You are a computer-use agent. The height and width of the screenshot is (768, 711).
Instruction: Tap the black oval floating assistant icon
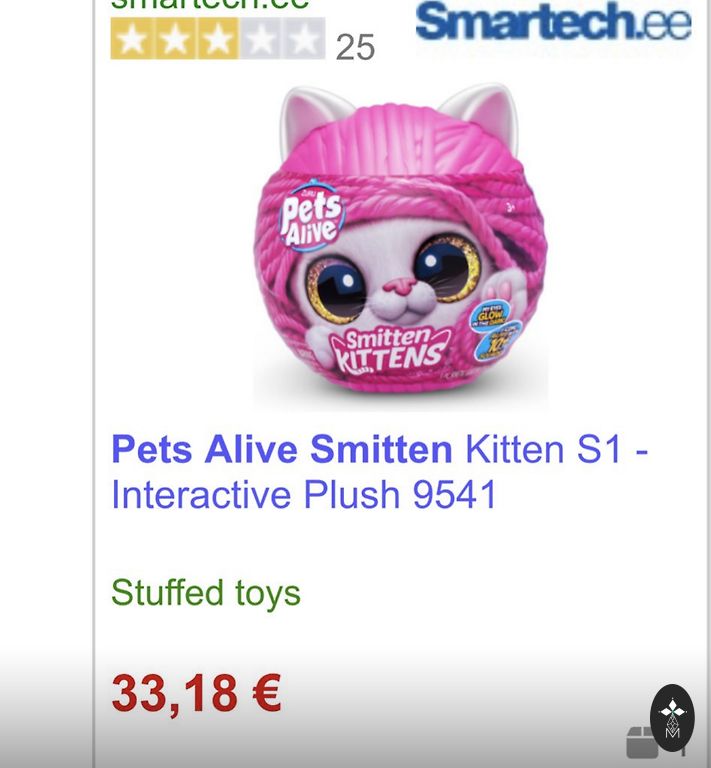point(672,717)
